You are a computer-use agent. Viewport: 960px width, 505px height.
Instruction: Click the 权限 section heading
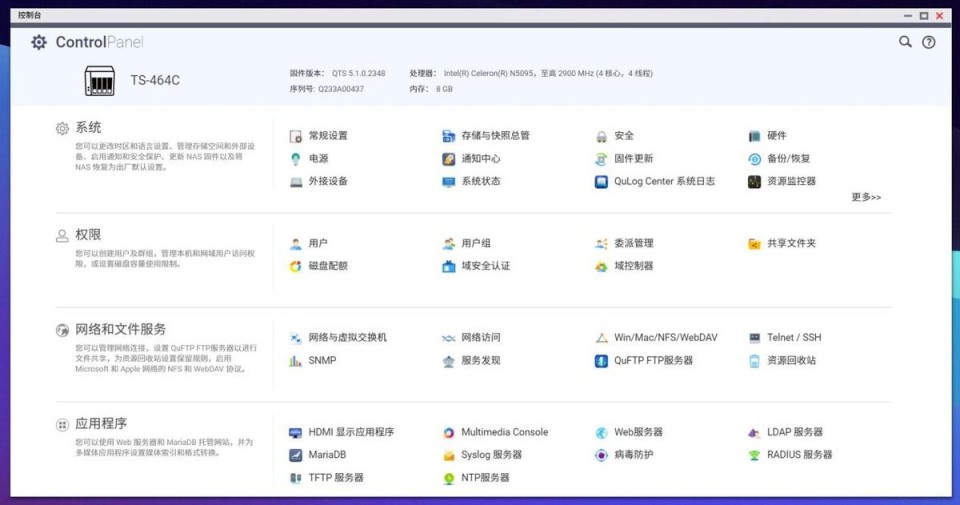pos(88,234)
